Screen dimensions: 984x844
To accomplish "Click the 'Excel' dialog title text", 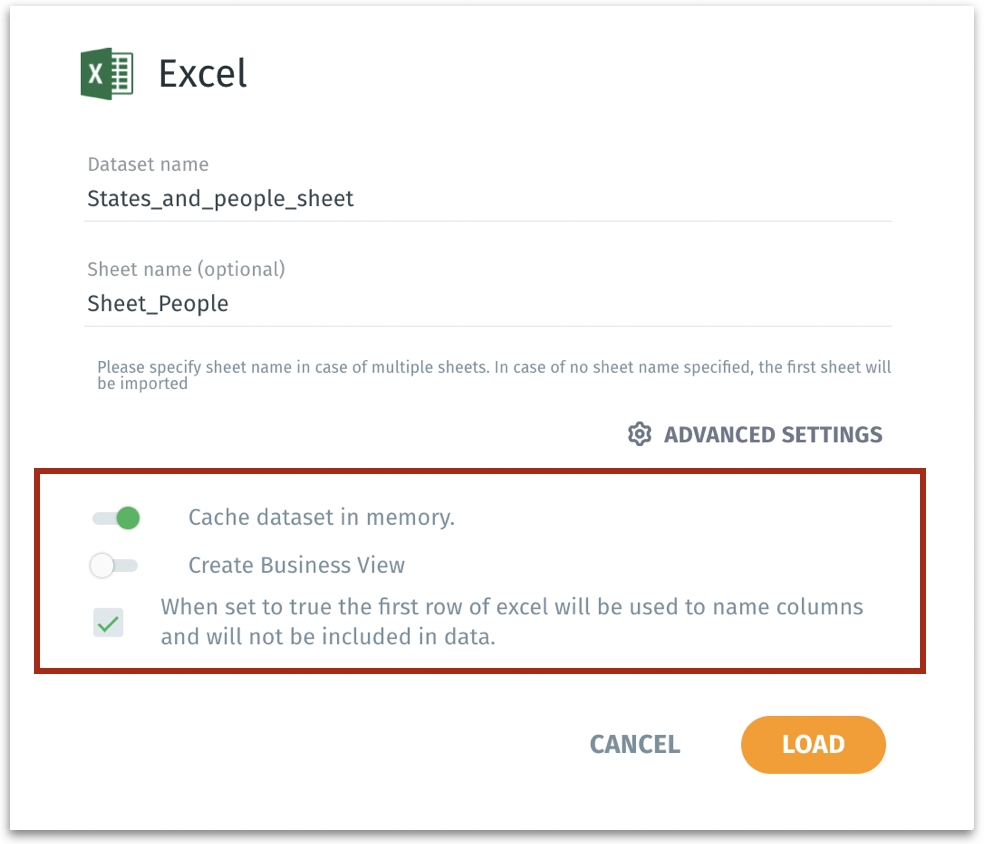I will [x=202, y=74].
